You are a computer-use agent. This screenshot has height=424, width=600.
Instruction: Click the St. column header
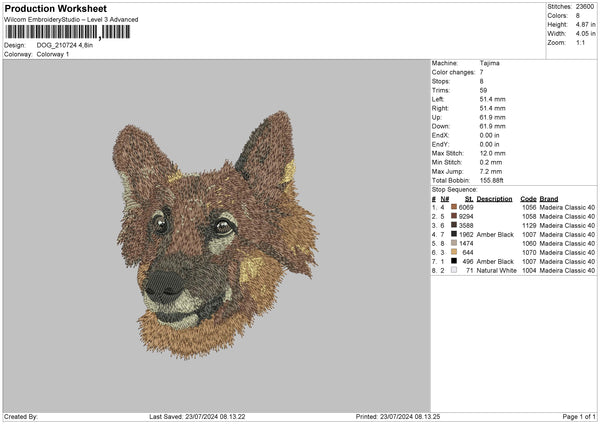(x=468, y=198)
